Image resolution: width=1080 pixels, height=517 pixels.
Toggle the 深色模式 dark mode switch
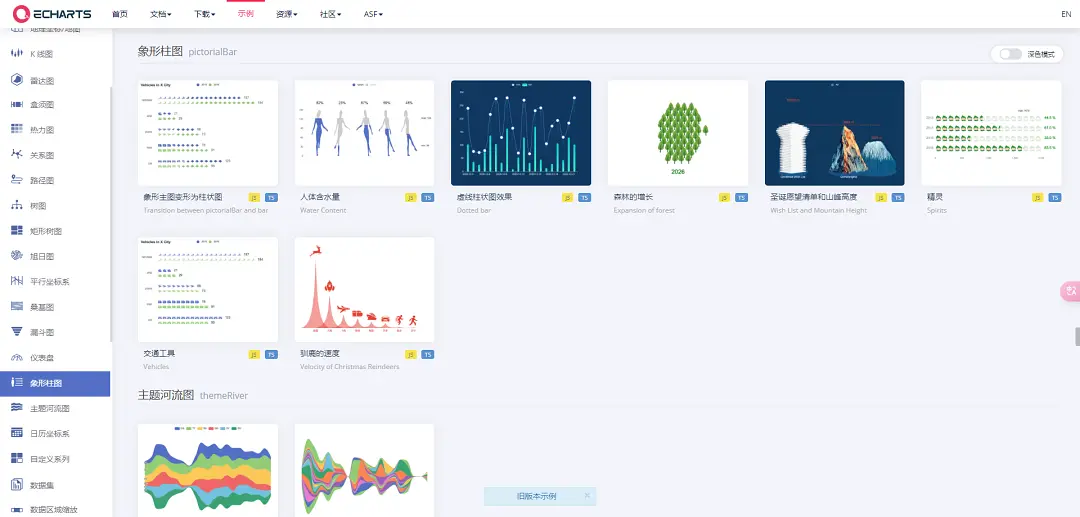(1010, 54)
